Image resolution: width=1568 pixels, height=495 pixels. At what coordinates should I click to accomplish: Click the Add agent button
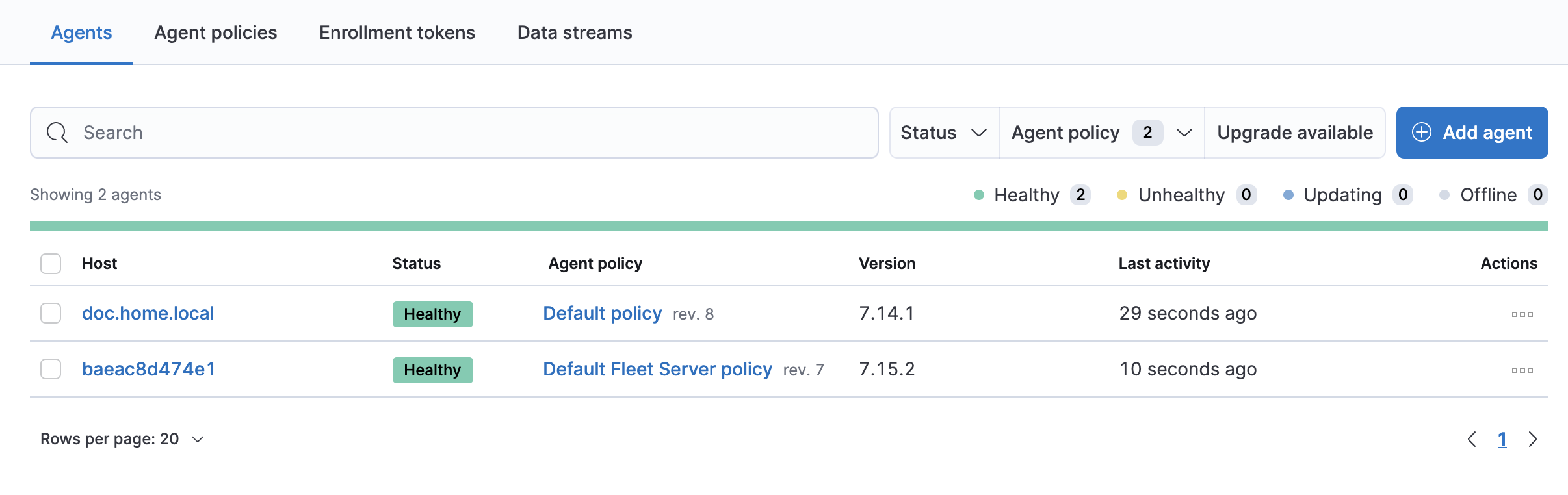(1472, 133)
